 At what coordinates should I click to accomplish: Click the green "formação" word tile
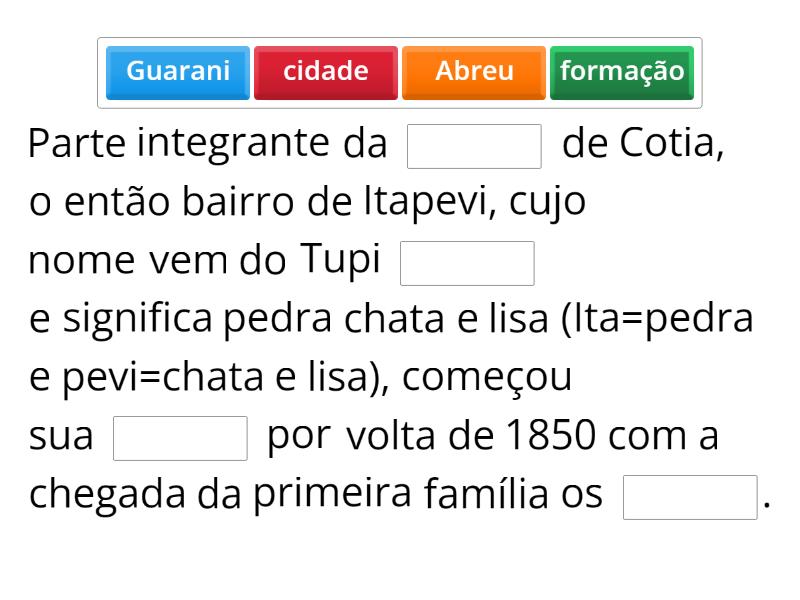[622, 72]
